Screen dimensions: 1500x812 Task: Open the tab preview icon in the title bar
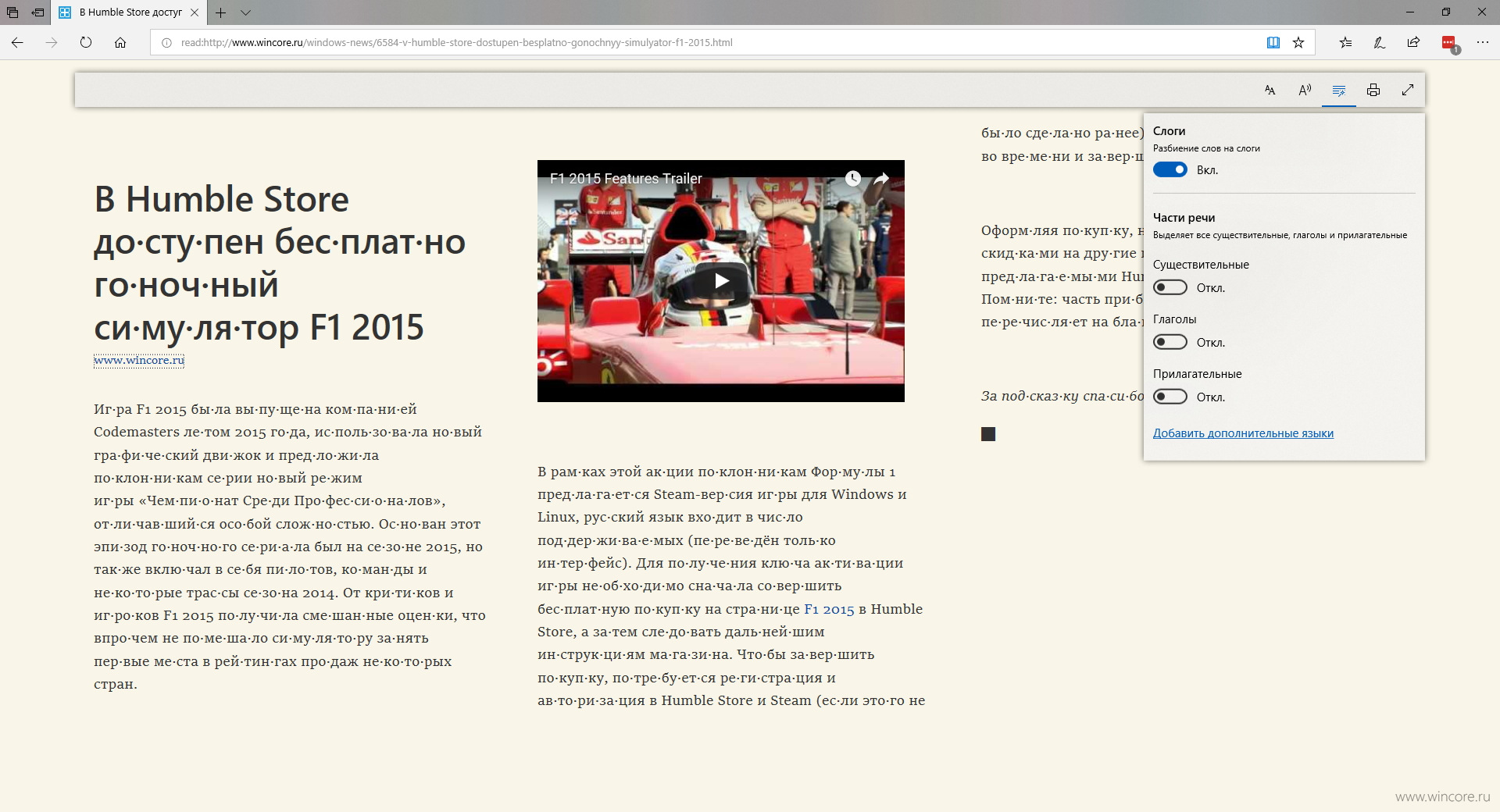tap(12, 12)
